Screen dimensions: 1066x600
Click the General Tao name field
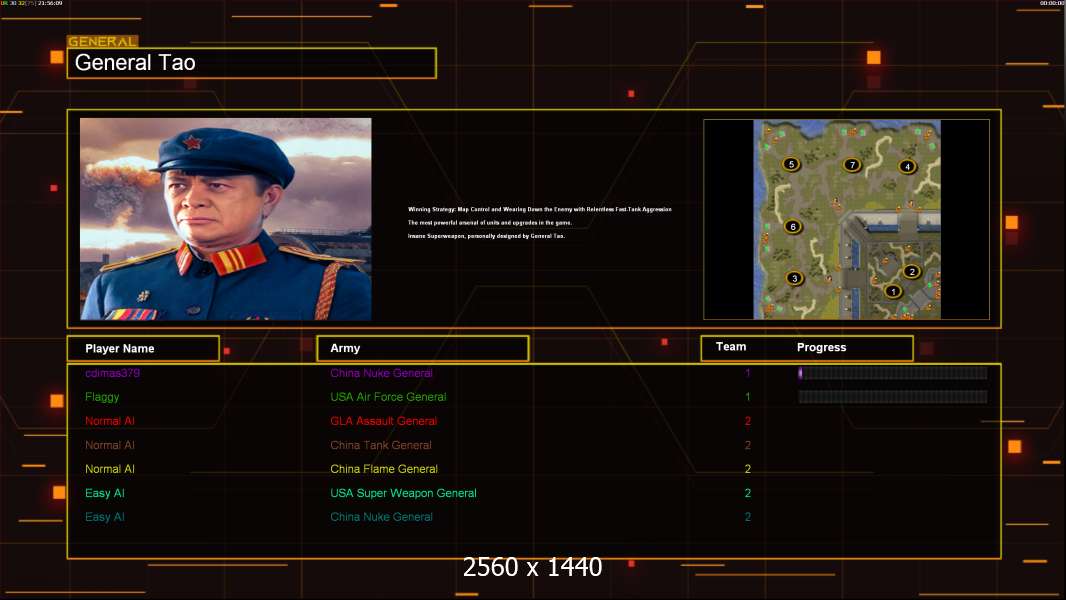251,63
